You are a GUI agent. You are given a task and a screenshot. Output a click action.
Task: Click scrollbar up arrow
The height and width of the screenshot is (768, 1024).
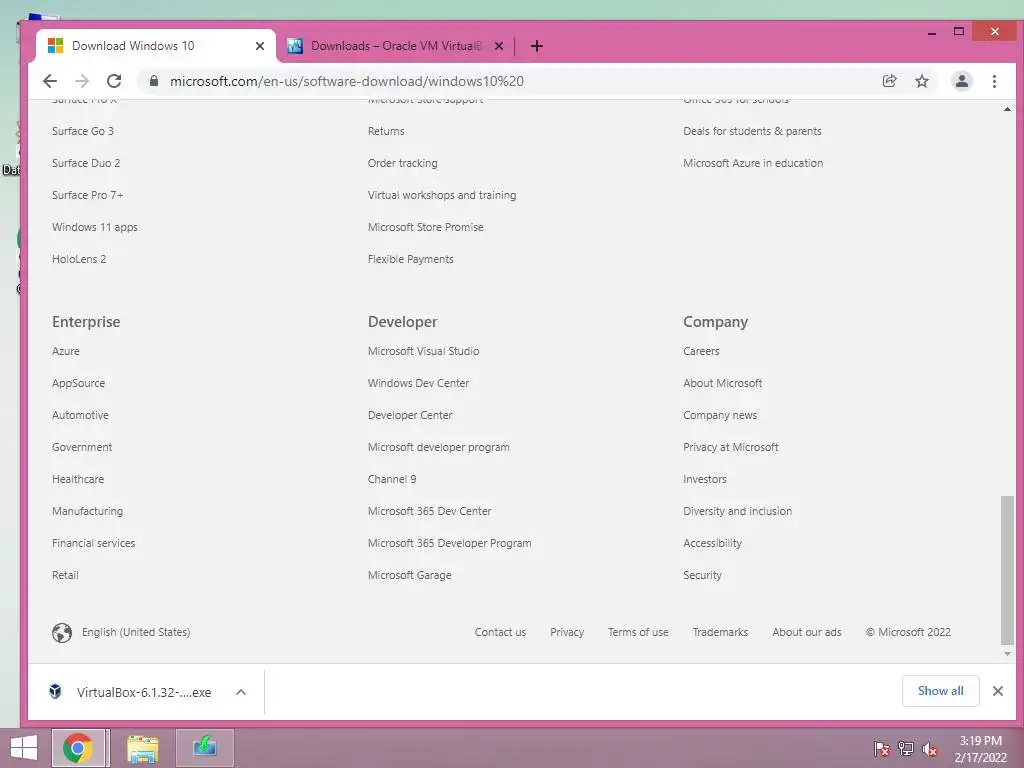(1007, 109)
